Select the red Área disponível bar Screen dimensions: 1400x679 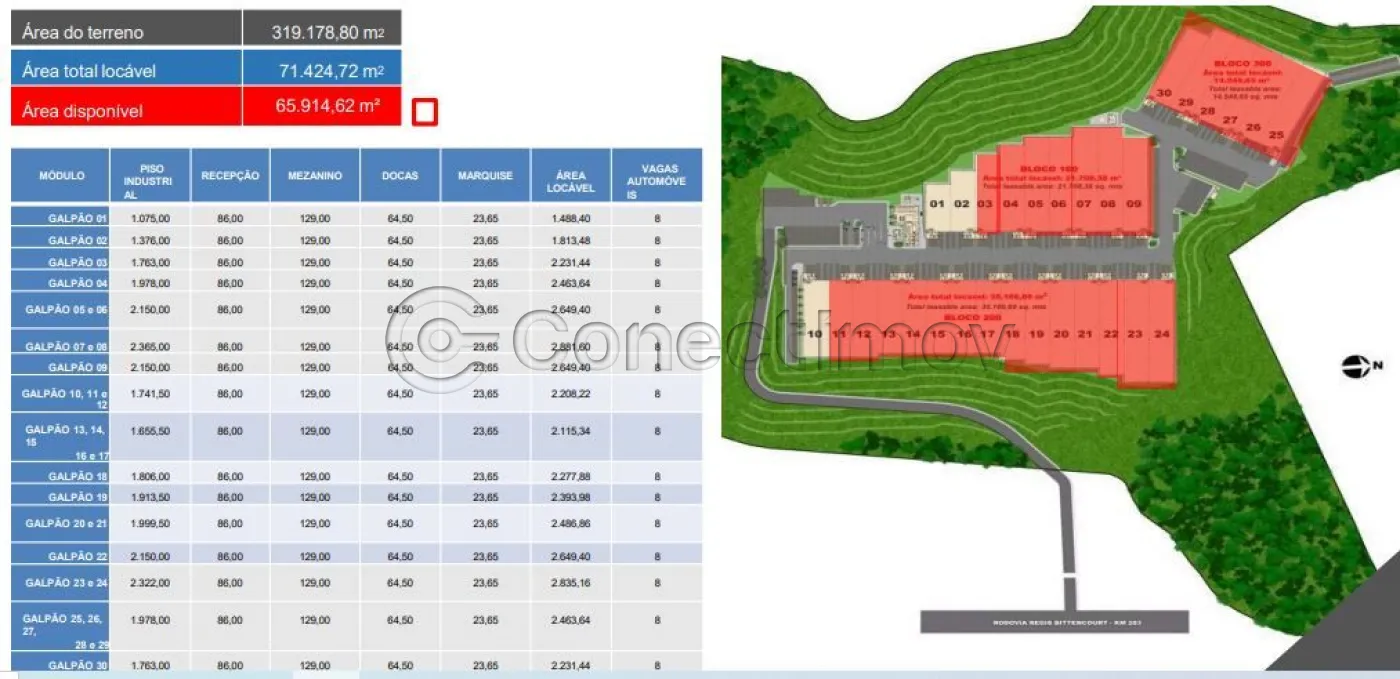(126, 109)
